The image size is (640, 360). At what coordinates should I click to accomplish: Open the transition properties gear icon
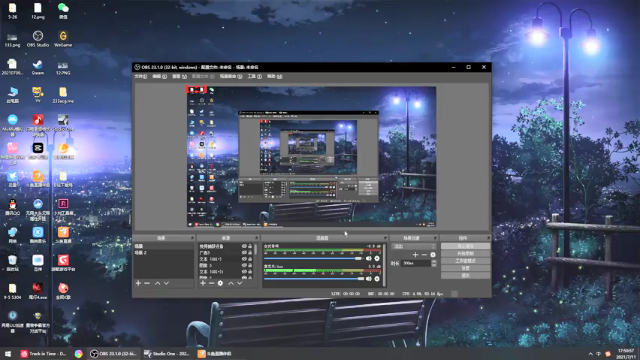pyautogui.click(x=433, y=255)
